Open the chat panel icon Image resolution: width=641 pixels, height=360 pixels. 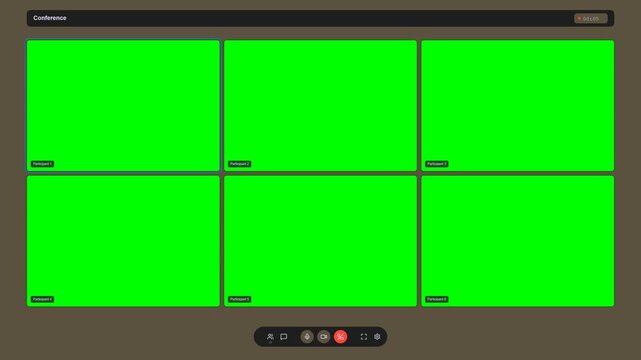284,337
